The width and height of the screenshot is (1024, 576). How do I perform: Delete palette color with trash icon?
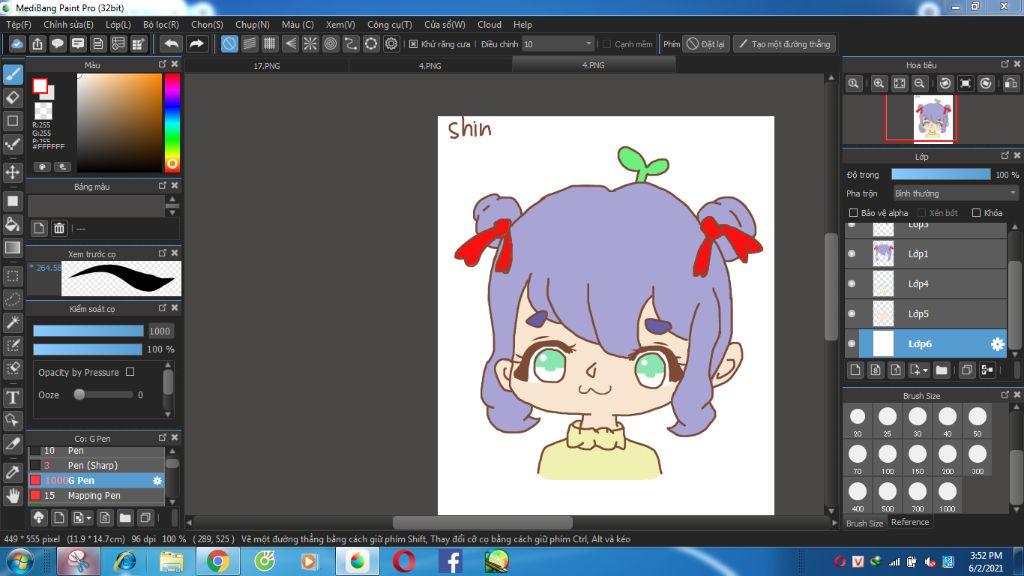(x=59, y=228)
